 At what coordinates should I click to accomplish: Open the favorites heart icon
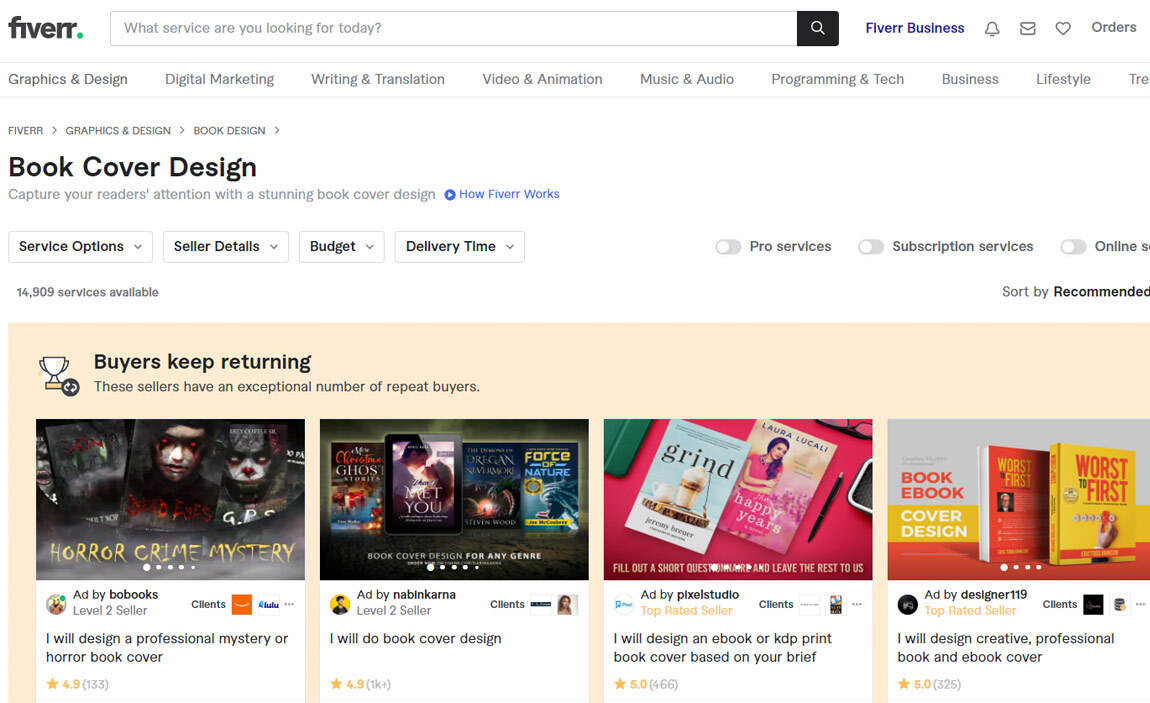coord(1063,29)
